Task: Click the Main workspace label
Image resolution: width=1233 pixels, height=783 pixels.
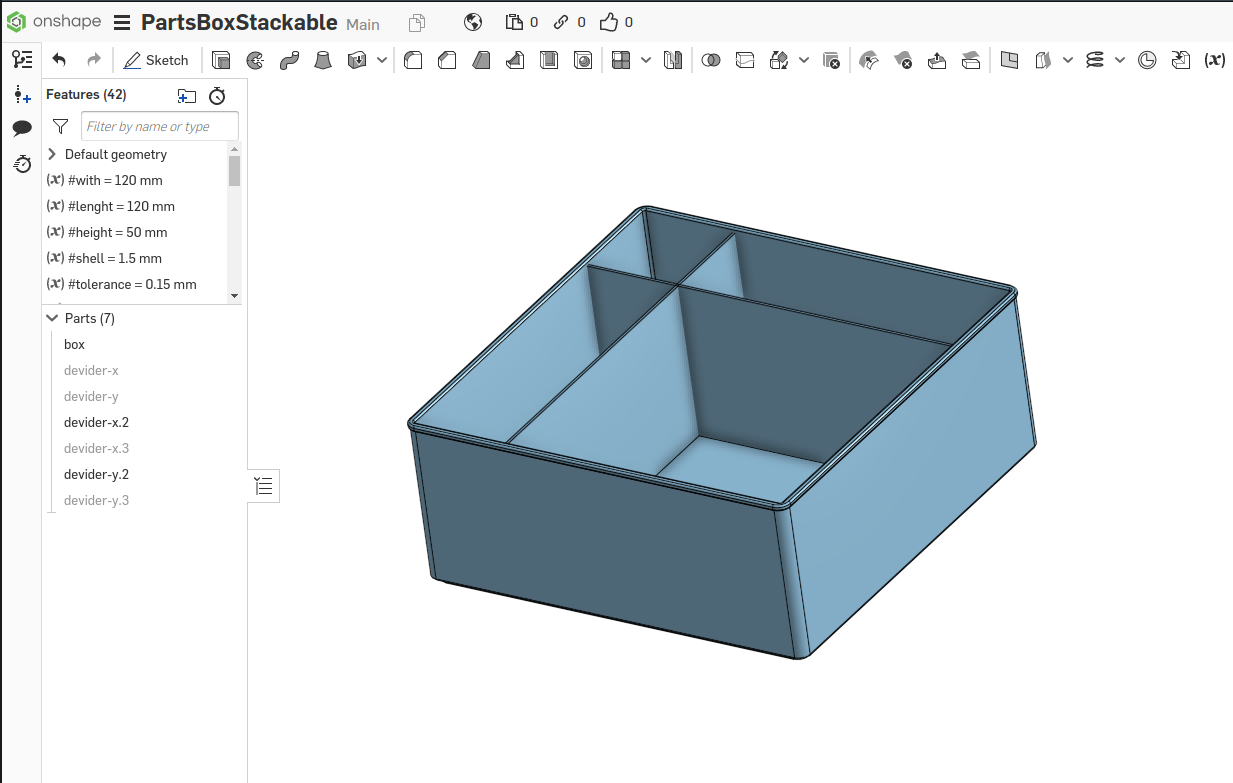Action: tap(362, 23)
